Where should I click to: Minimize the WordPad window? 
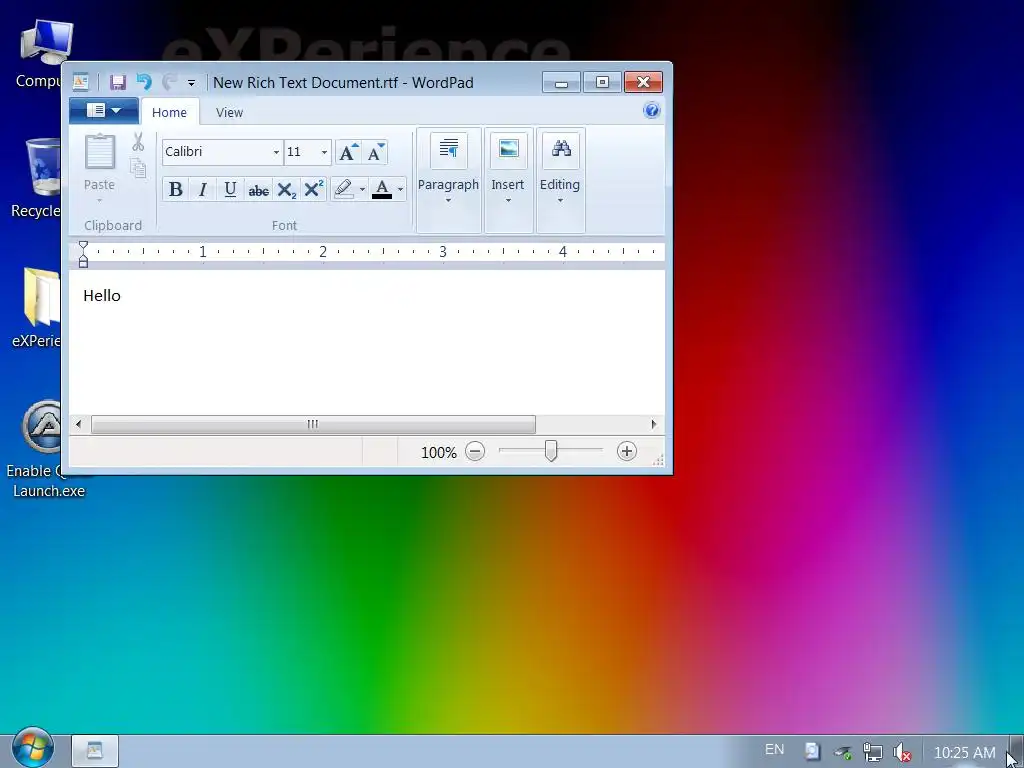pyautogui.click(x=561, y=82)
